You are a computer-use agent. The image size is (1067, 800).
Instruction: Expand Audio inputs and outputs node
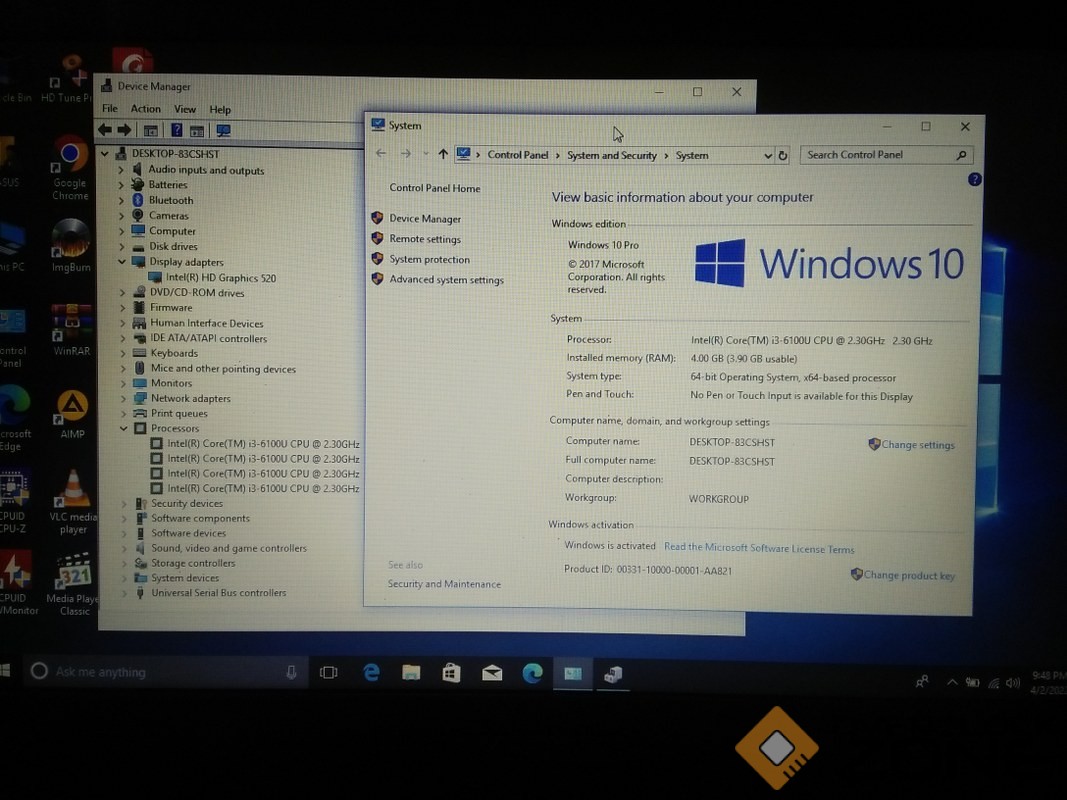point(121,169)
